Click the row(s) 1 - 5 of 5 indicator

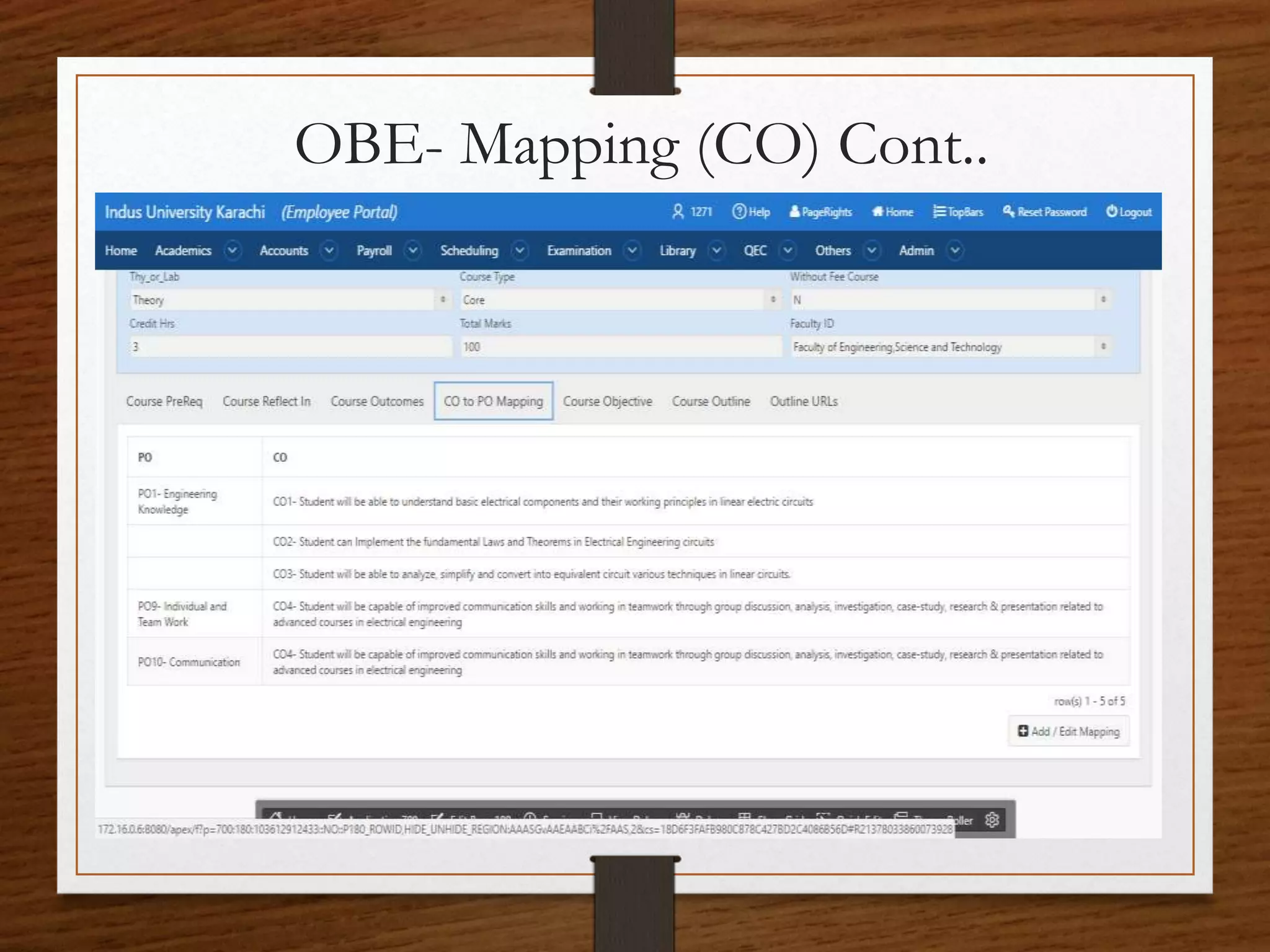tap(1090, 701)
